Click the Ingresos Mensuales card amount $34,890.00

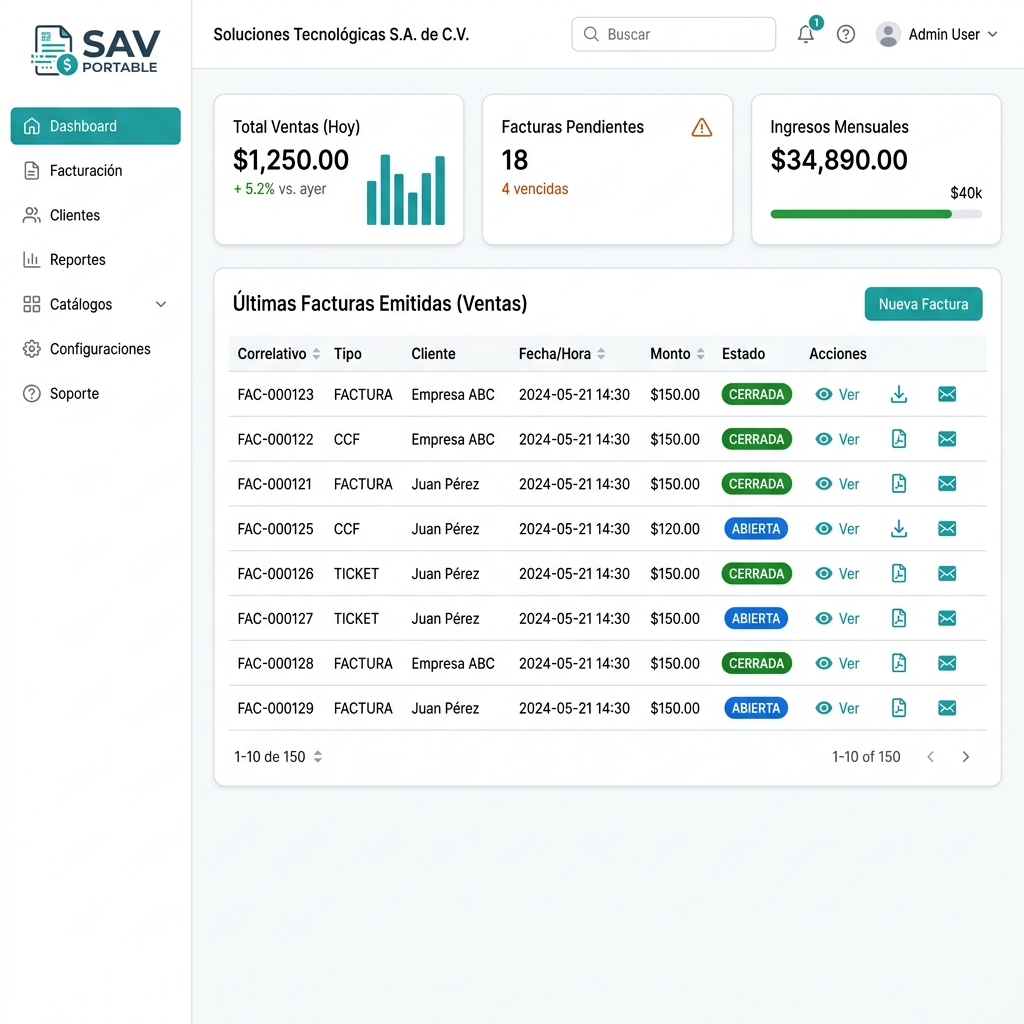[839, 160]
